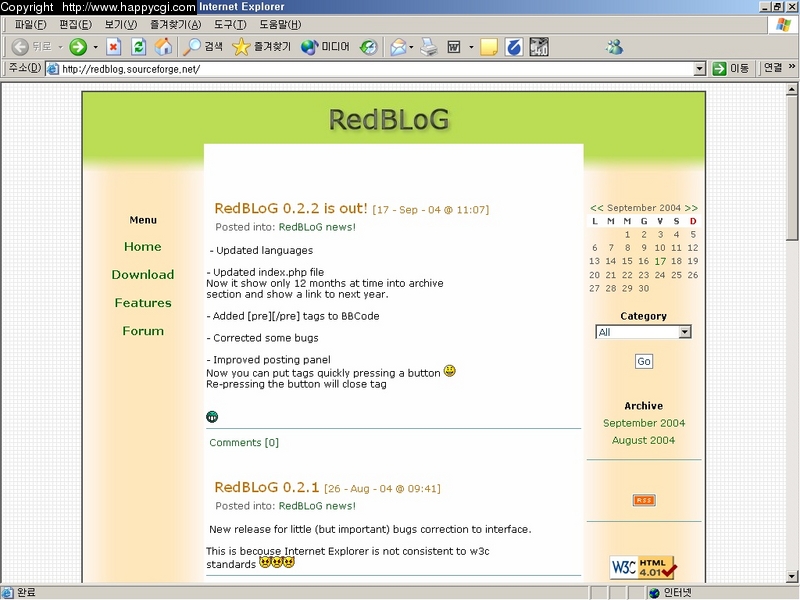Open the 보기(V) menu
800x600 pixels.
point(121,24)
